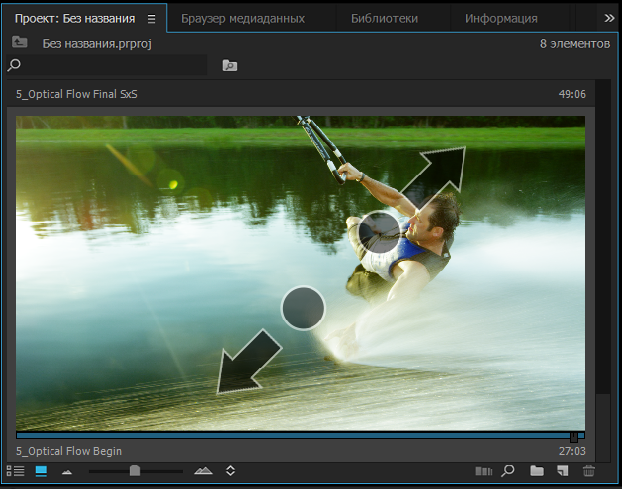Select the Проект: Без названия tab

(75, 19)
